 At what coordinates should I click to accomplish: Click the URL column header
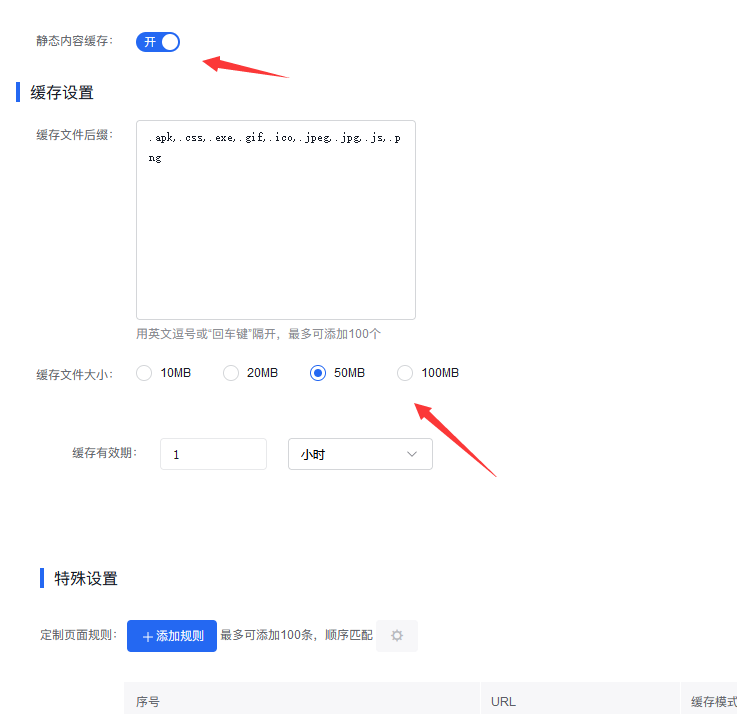click(x=503, y=701)
